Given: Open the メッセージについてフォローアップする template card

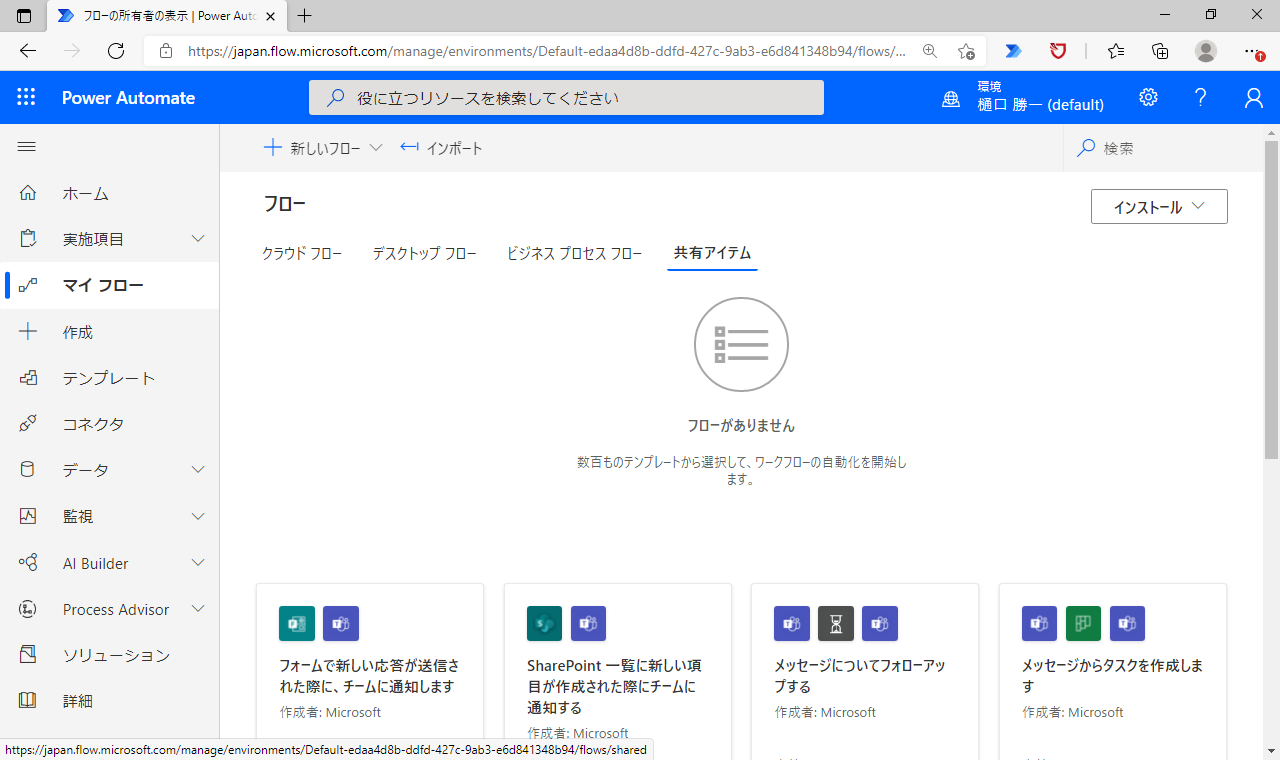Looking at the screenshot, I should click(x=865, y=671).
